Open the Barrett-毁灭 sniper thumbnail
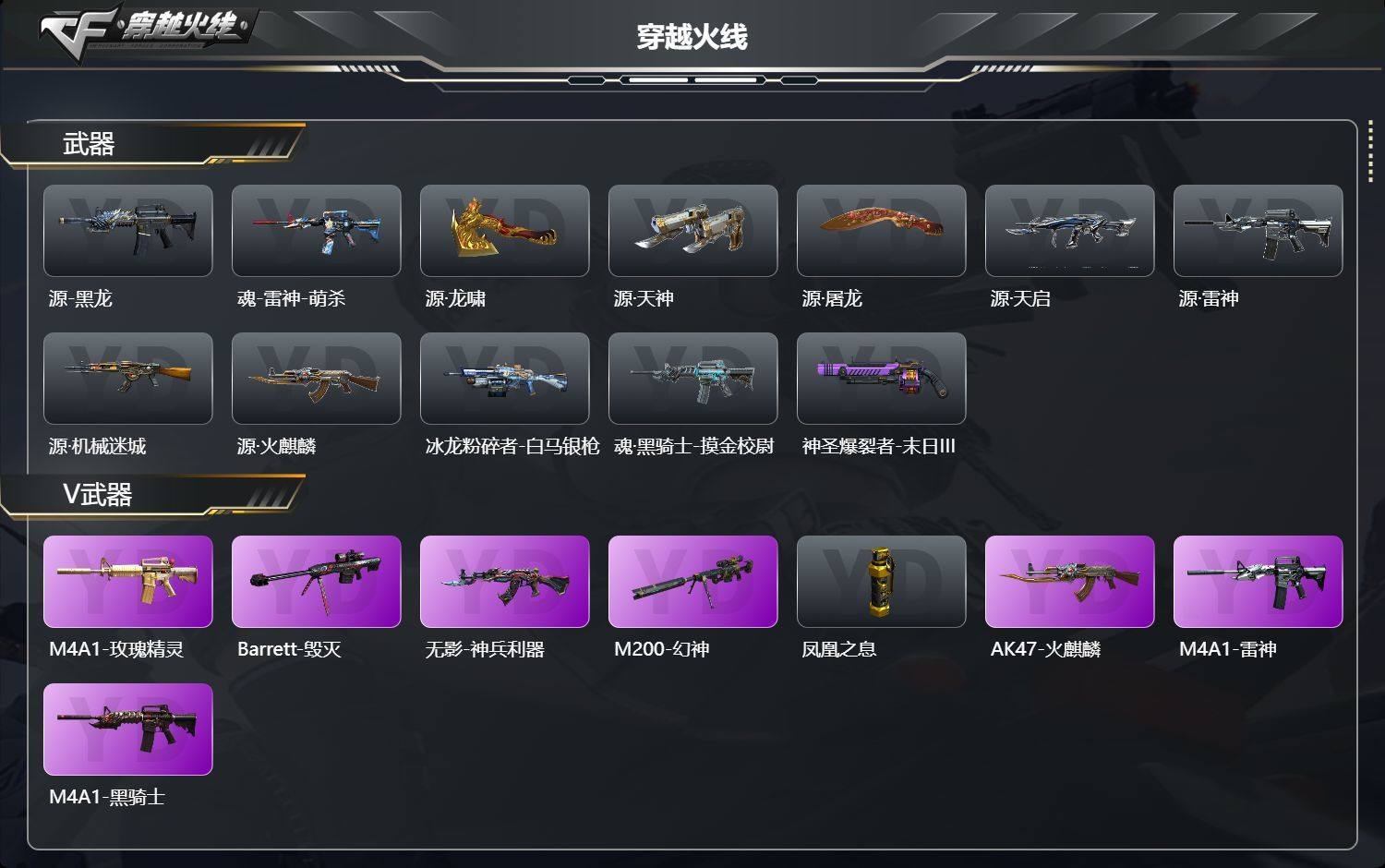 [x=317, y=582]
